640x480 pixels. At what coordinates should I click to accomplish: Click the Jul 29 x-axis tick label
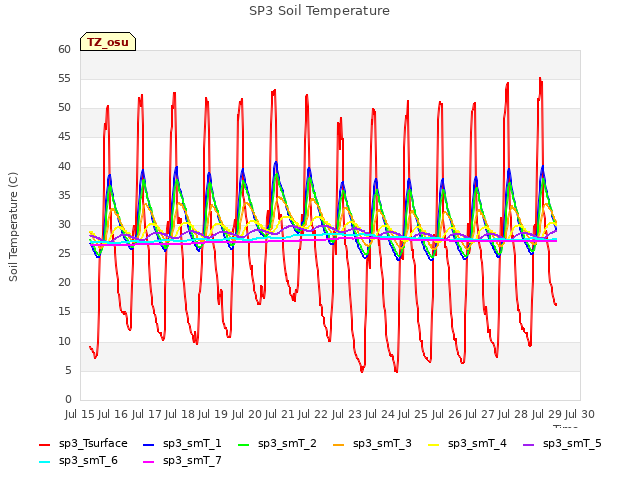[547, 414]
